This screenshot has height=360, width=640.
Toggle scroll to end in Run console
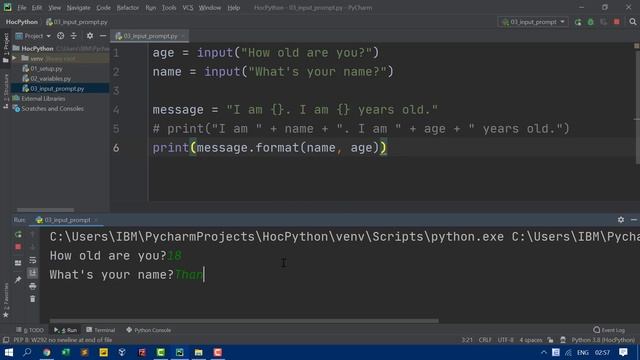(33, 273)
